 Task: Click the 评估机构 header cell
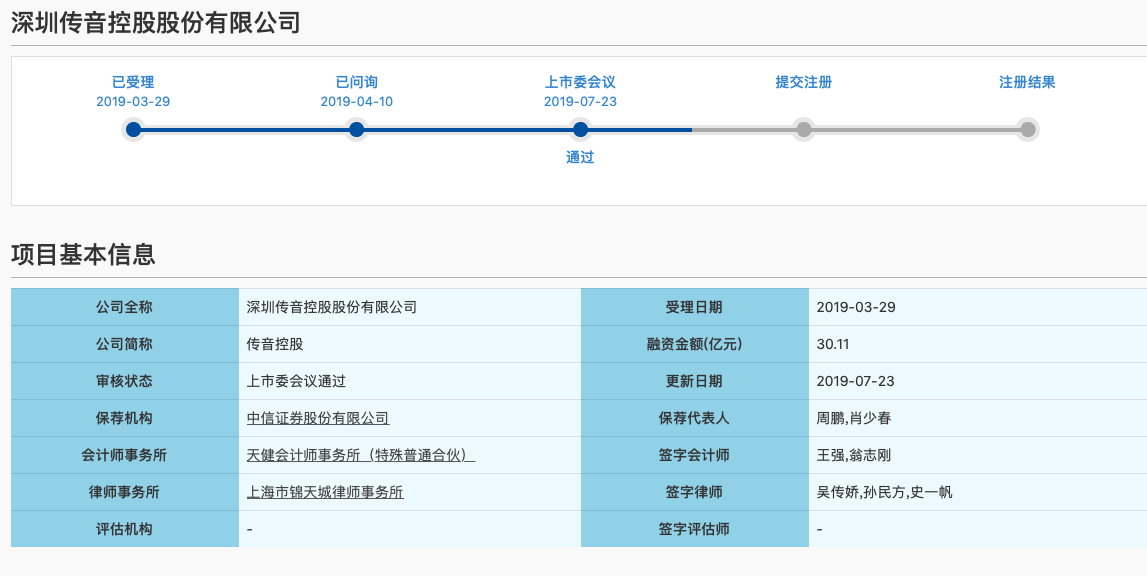pyautogui.click(x=125, y=529)
